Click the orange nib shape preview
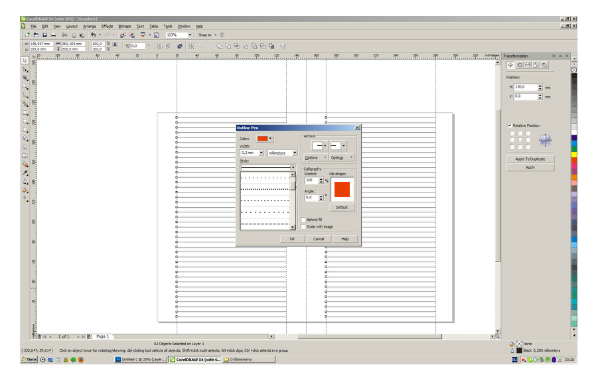The height and width of the screenshot is (379, 600). (x=342, y=190)
